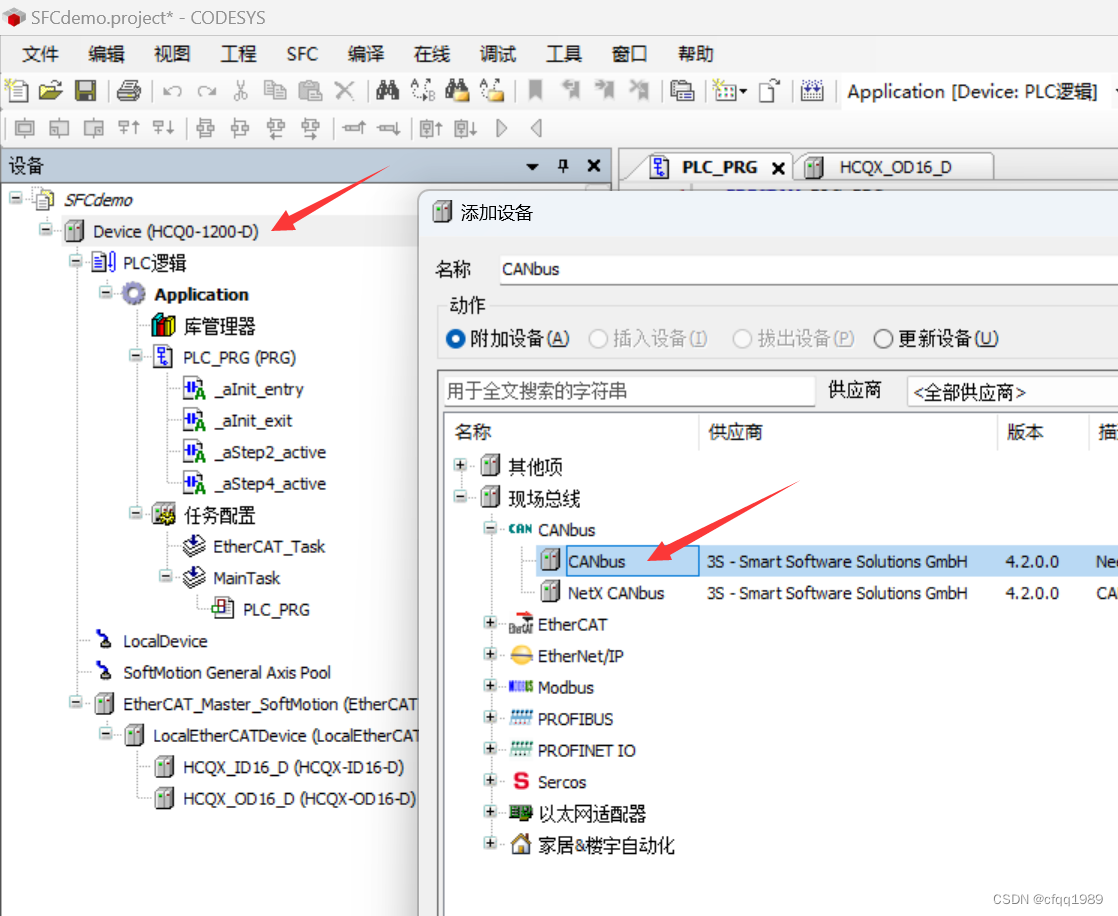Open the SFC menu
1118x916 pixels.
(x=302, y=54)
